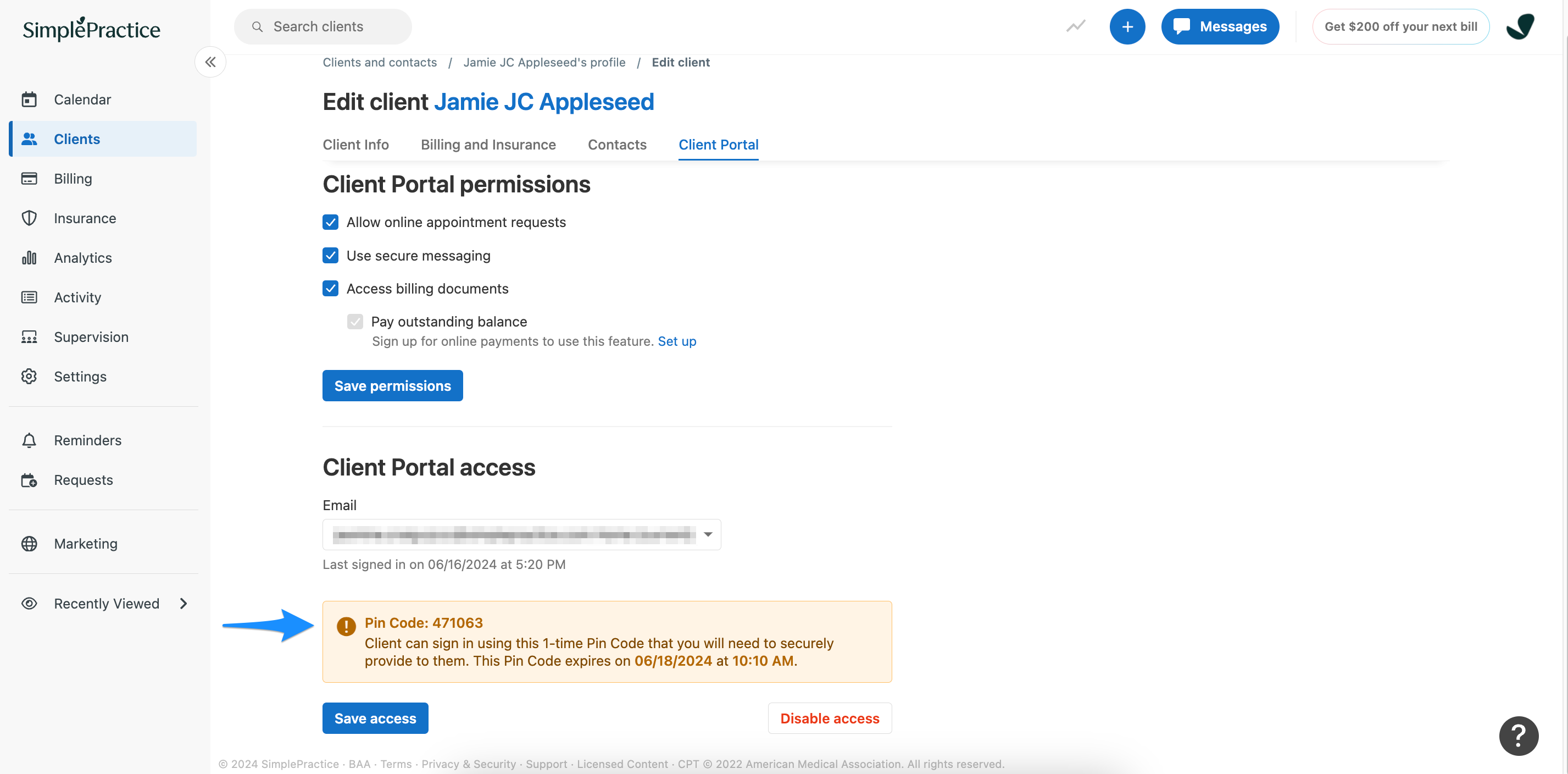Click Licensed Content footer link
Screen dimensions: 1568x774
point(622,764)
